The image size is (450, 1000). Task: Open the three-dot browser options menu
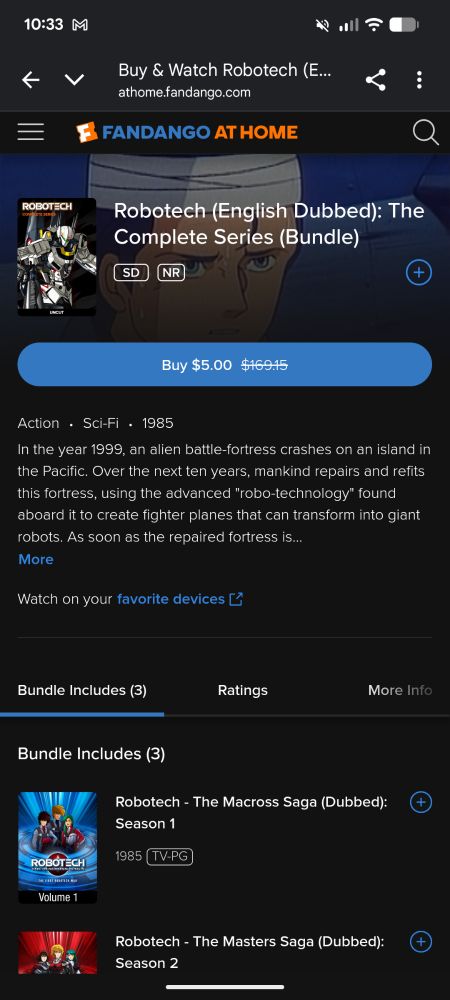tap(419, 80)
